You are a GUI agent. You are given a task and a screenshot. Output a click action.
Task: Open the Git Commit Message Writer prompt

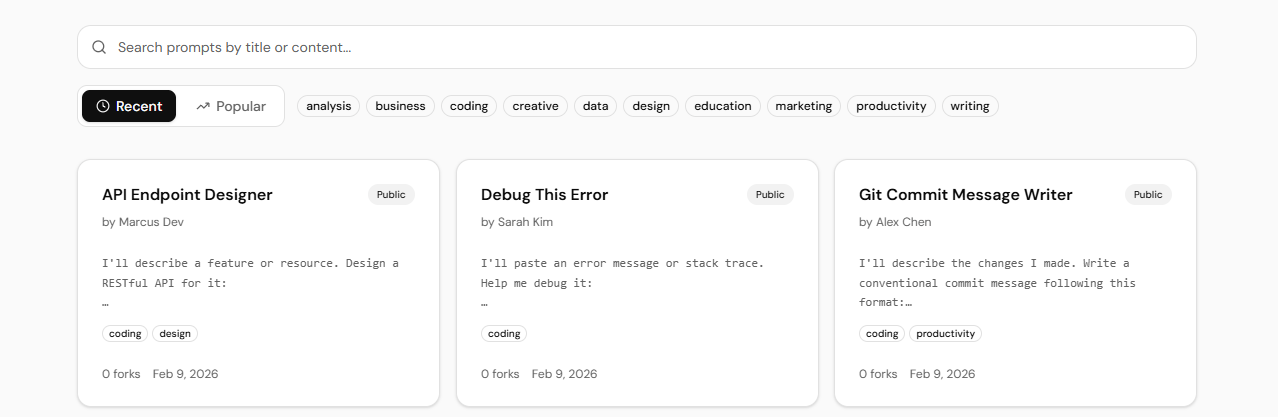click(x=965, y=195)
